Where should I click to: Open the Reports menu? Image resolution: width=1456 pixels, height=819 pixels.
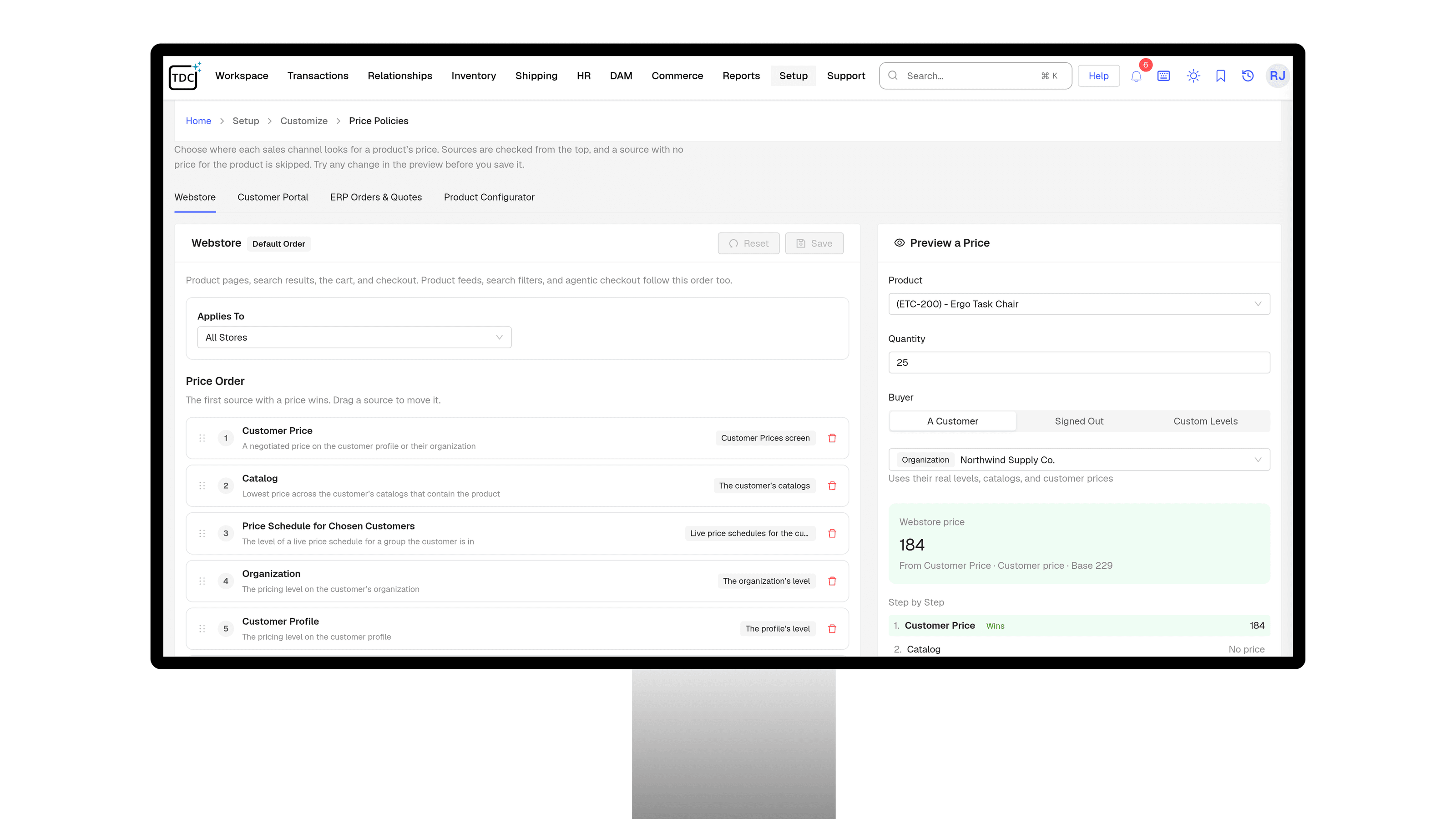coord(741,76)
